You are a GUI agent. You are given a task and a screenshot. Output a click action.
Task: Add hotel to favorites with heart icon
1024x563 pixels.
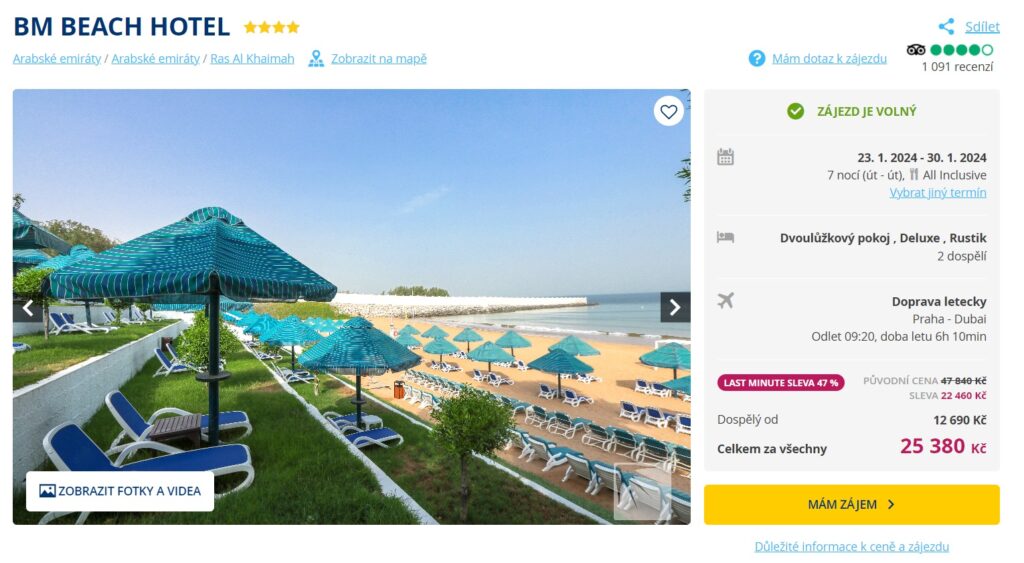(x=668, y=112)
